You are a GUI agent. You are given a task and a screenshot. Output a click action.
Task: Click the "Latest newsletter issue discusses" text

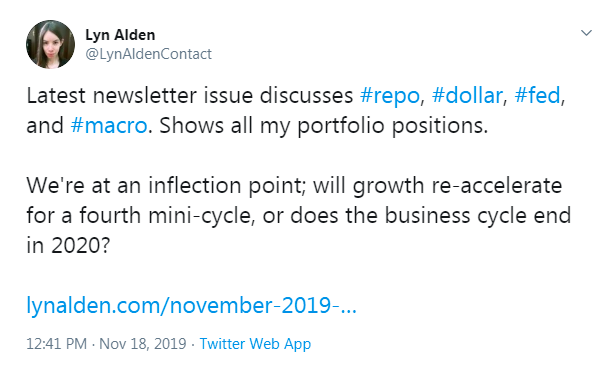tap(190, 95)
